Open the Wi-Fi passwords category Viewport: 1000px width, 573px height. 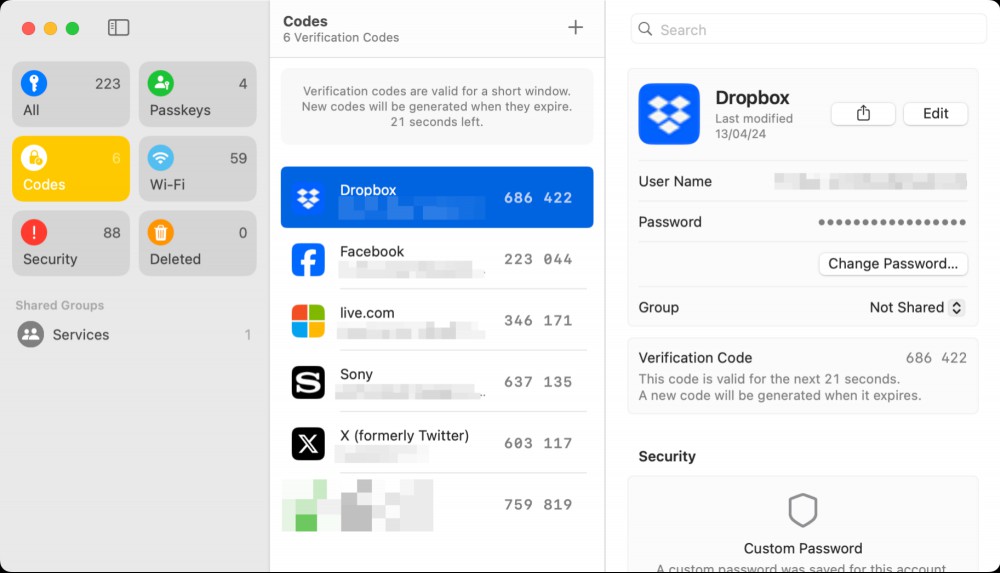[198, 168]
